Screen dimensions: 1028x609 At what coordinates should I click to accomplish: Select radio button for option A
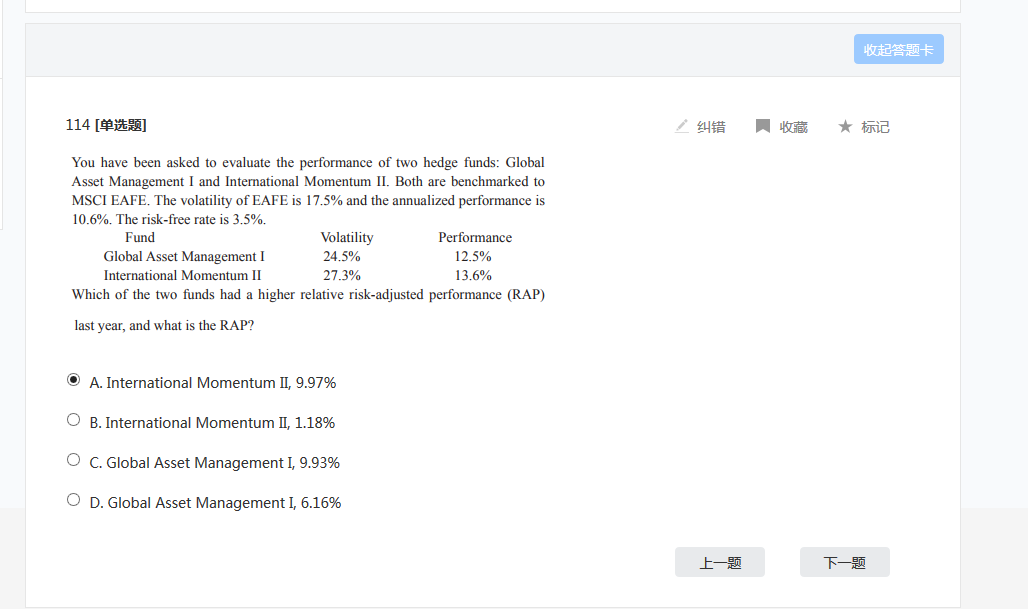point(73,380)
